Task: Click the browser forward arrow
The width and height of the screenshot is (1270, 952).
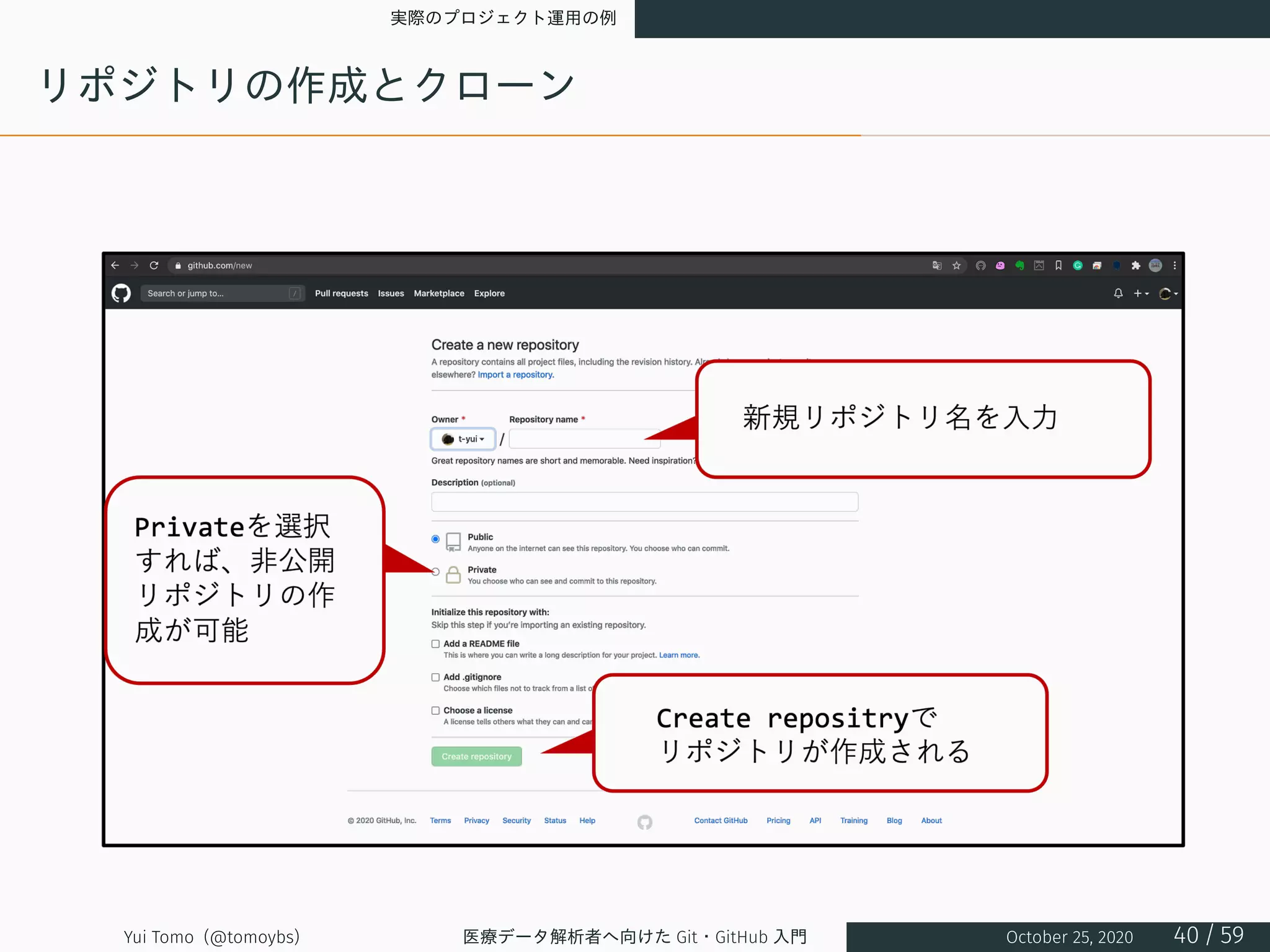Action: tap(135, 265)
